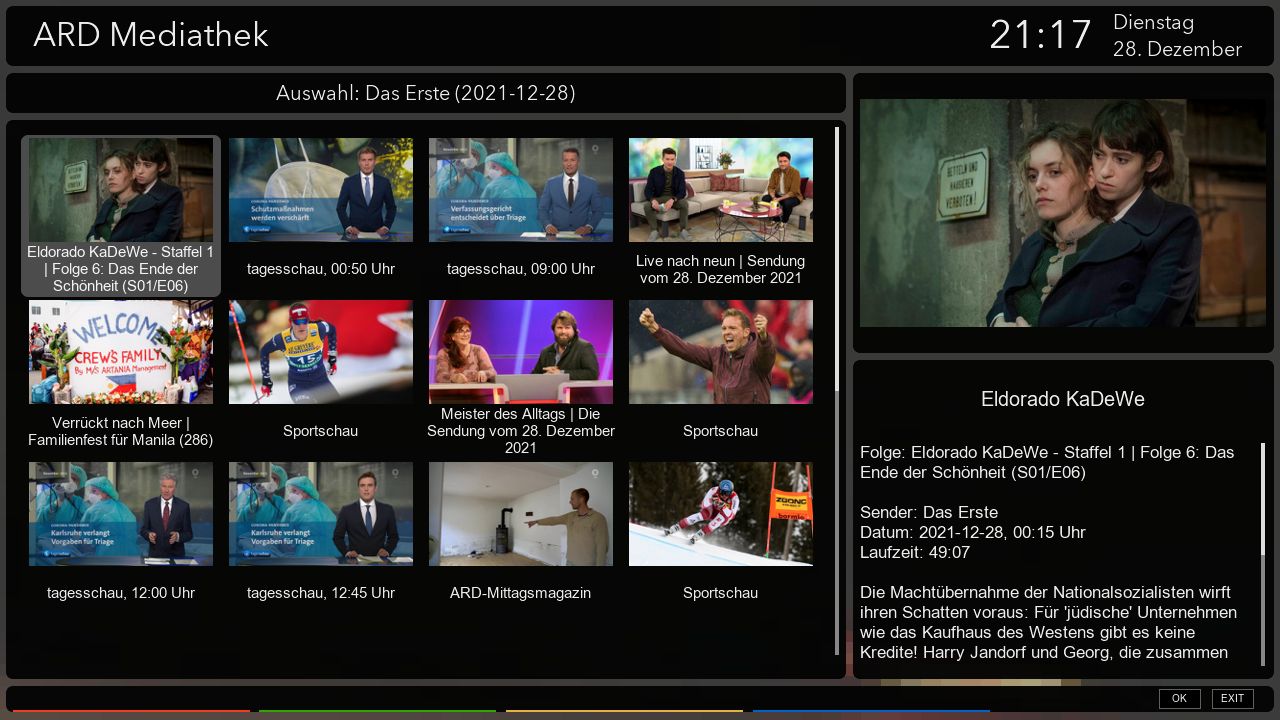The image size is (1280, 720).
Task: Click the blue color key bar
Action: click(x=870, y=711)
